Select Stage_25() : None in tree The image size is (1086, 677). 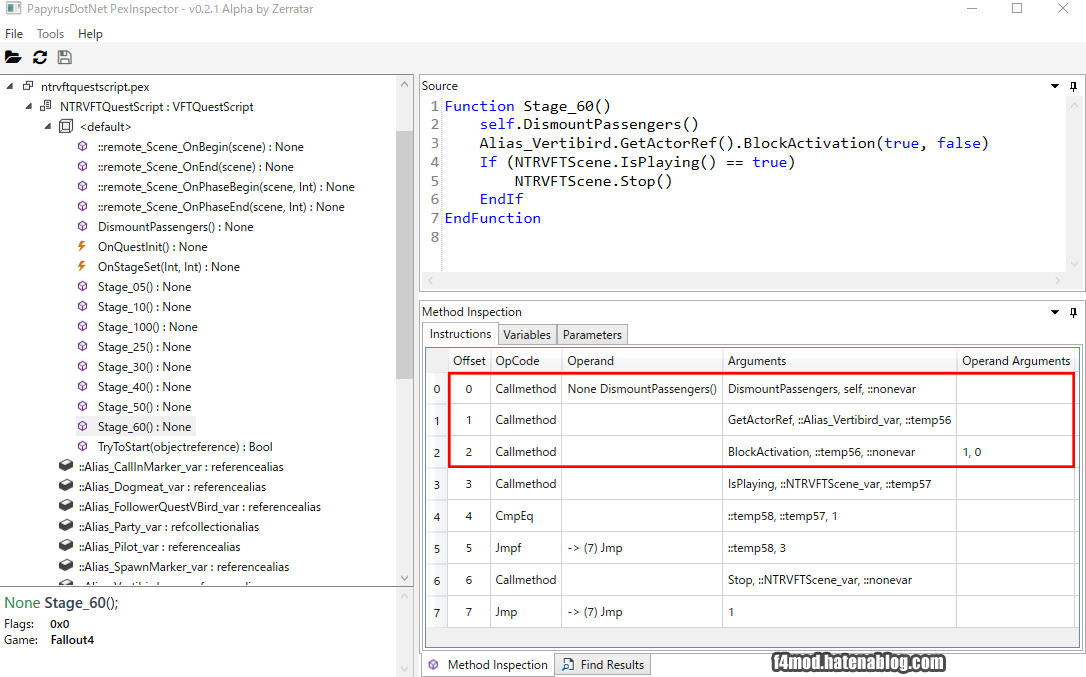144,346
